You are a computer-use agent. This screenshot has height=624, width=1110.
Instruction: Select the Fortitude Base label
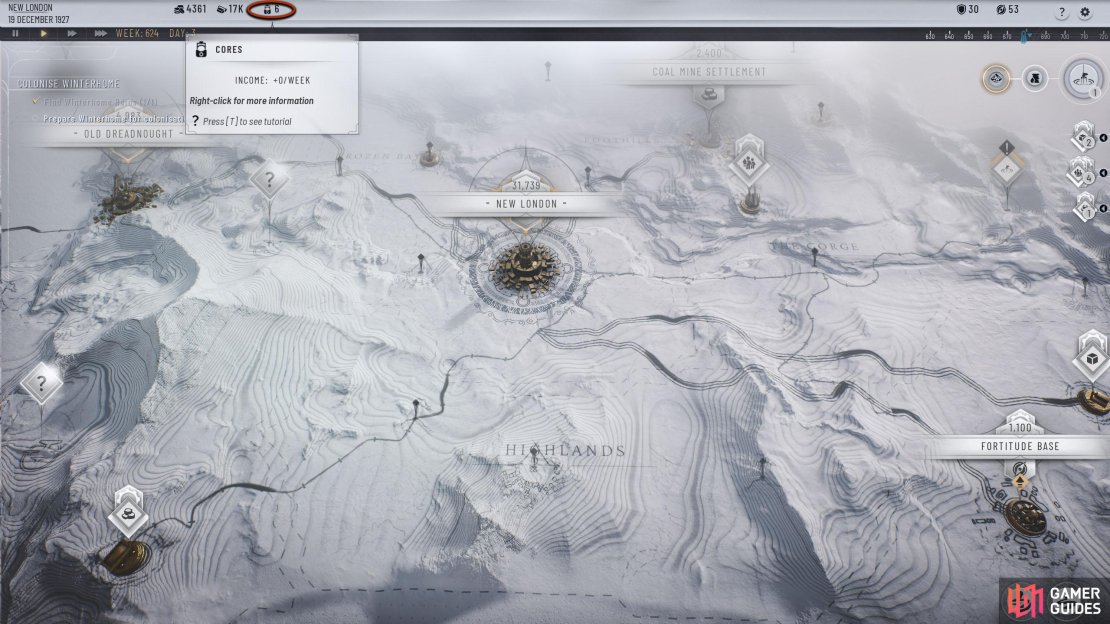(1020, 446)
